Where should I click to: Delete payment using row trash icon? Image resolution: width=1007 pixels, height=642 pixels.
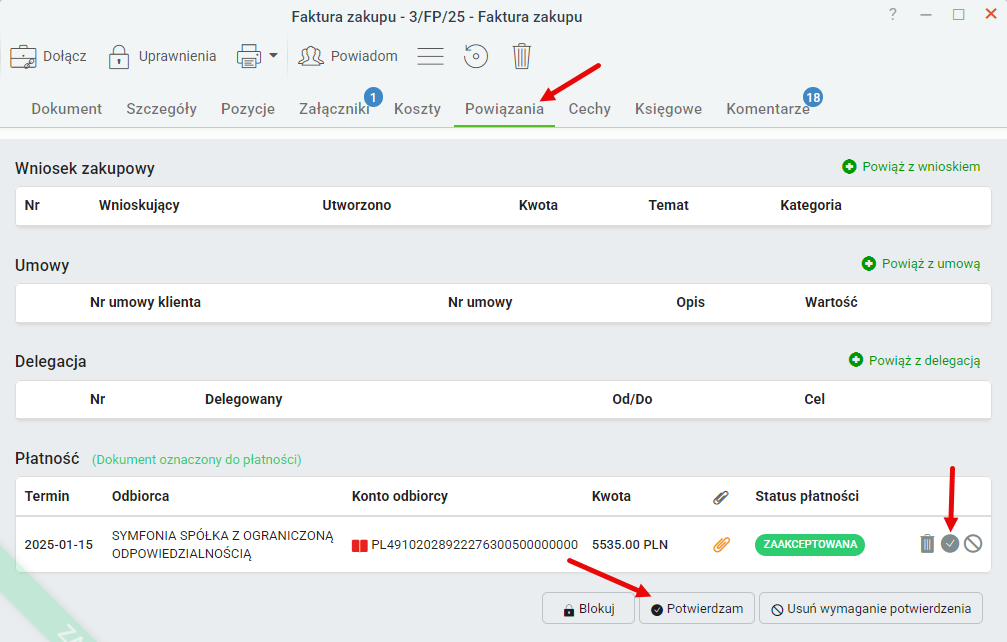coord(927,544)
